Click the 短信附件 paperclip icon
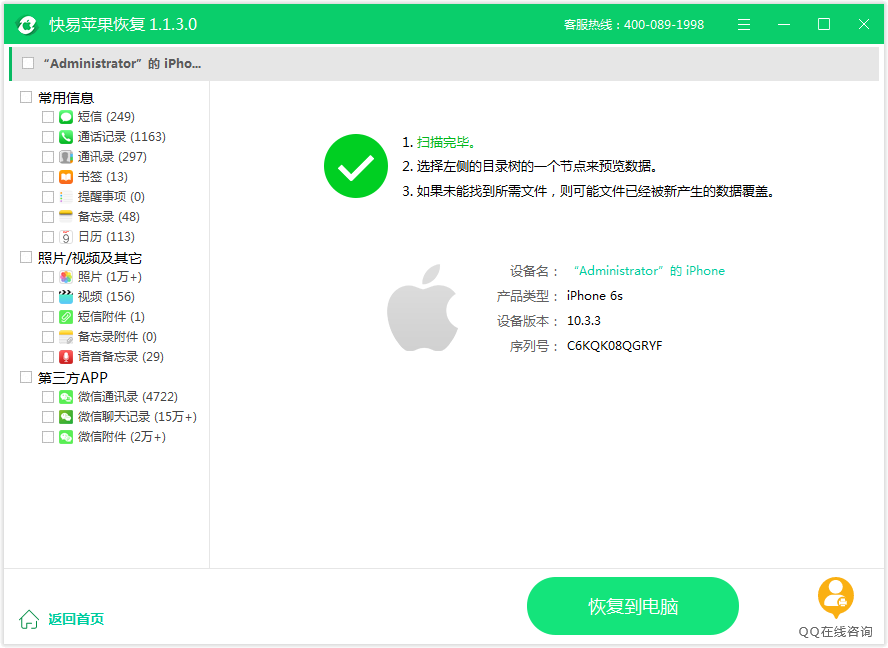The height and width of the screenshot is (648, 888). (x=66, y=317)
